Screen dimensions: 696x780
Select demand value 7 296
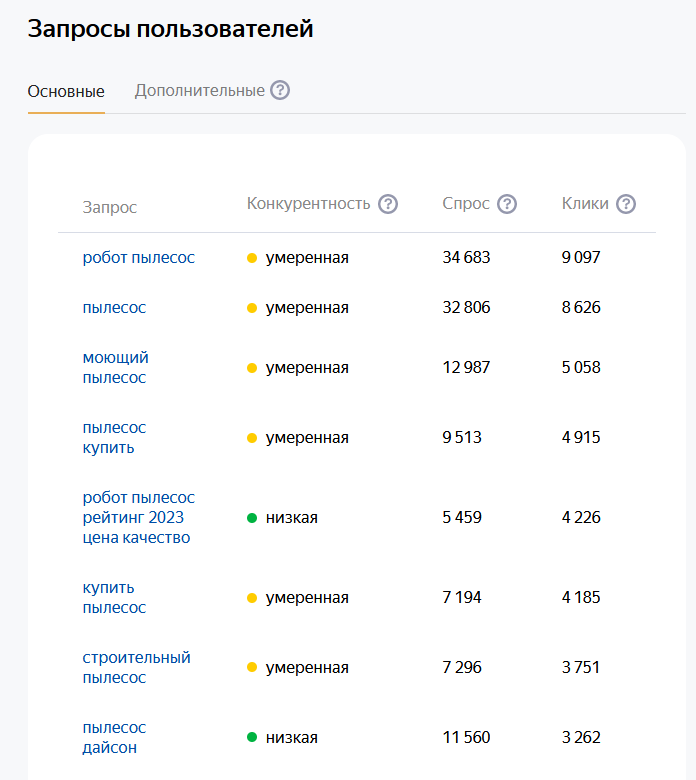coord(462,667)
